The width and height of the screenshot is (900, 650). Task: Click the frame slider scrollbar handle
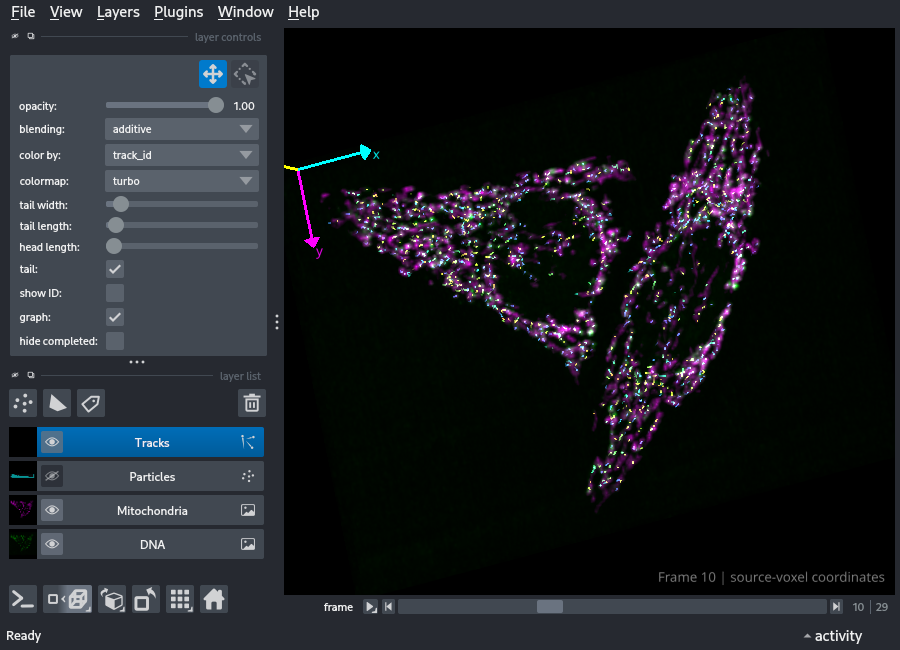(550, 607)
